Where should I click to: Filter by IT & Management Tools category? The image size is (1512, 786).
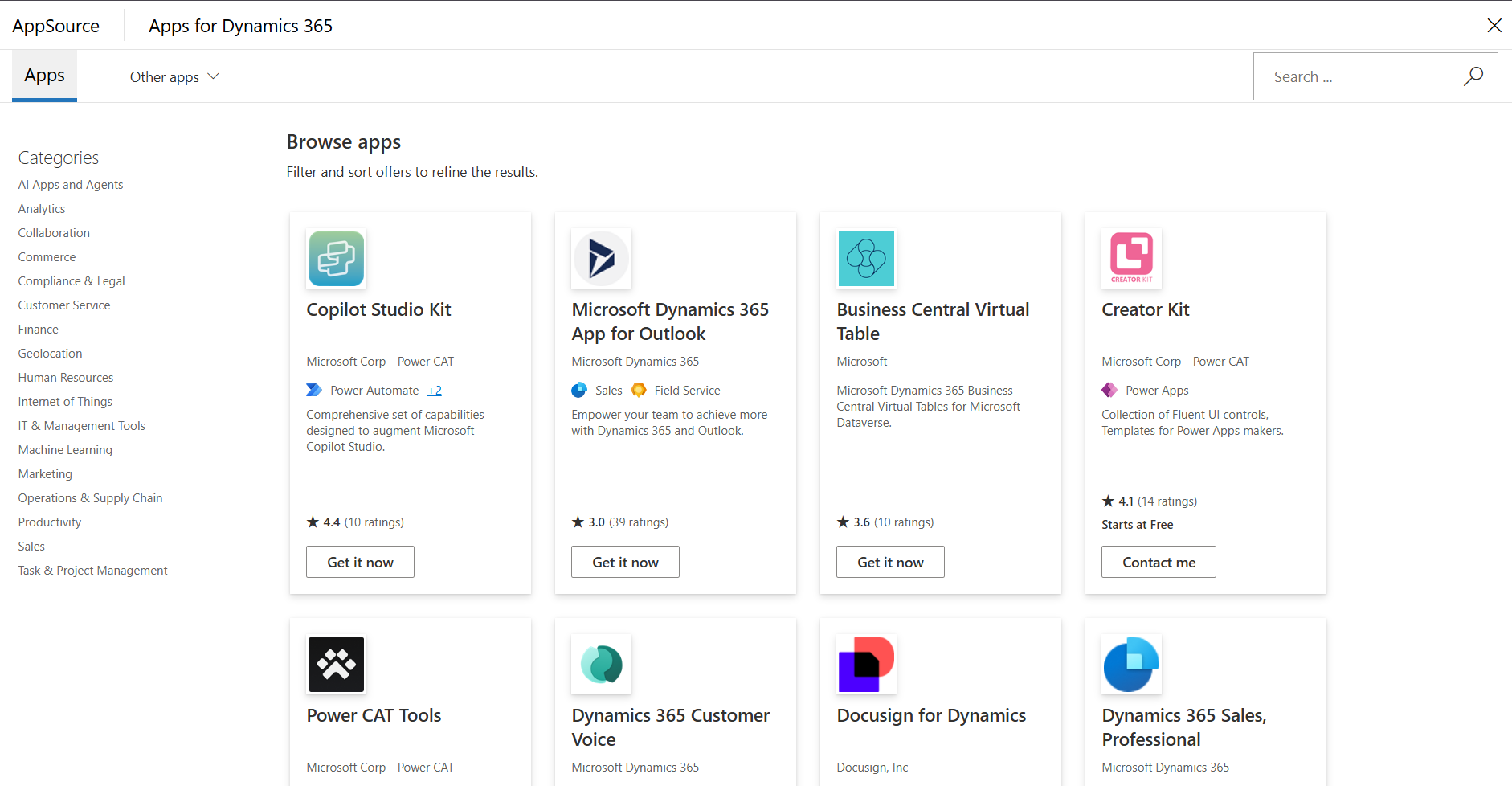tap(82, 426)
